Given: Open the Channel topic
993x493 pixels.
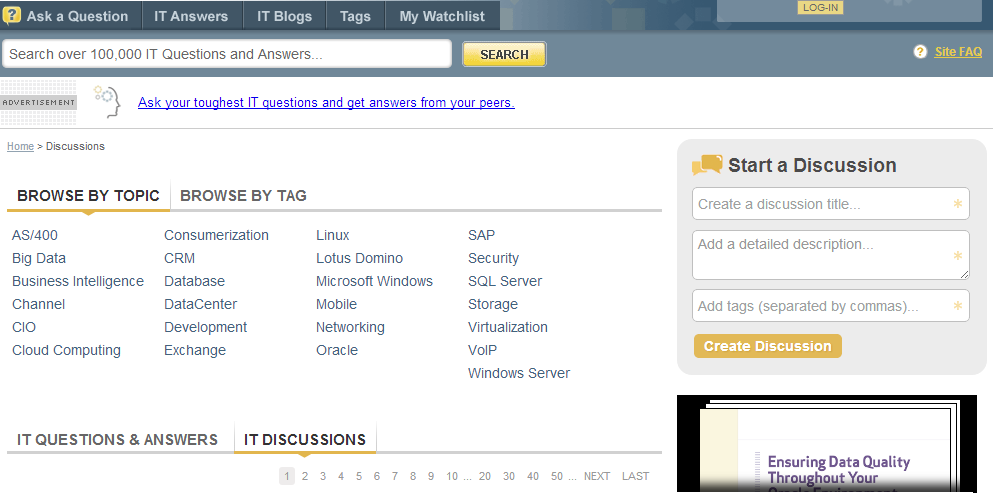Looking at the screenshot, I should pyautogui.click(x=39, y=304).
